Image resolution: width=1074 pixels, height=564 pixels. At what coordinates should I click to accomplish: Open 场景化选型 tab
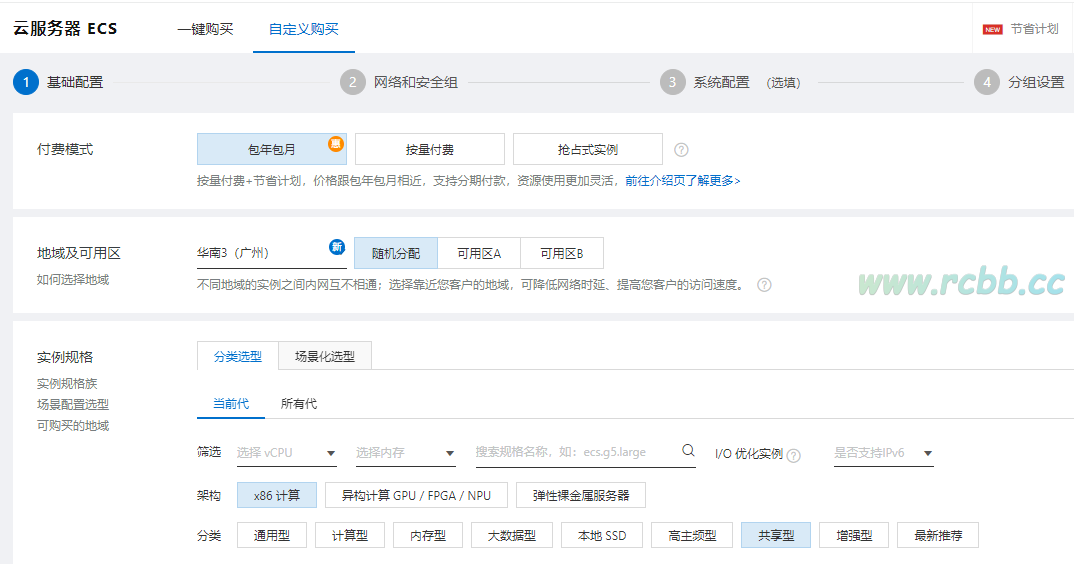point(325,356)
